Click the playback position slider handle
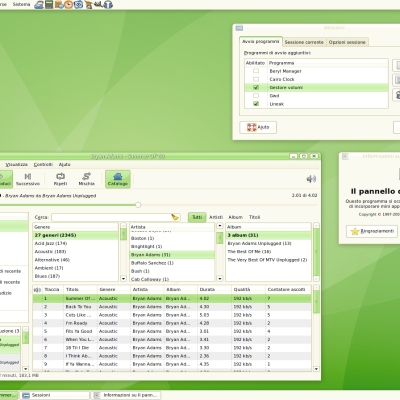This screenshot has height=400, width=400. pos(138,205)
